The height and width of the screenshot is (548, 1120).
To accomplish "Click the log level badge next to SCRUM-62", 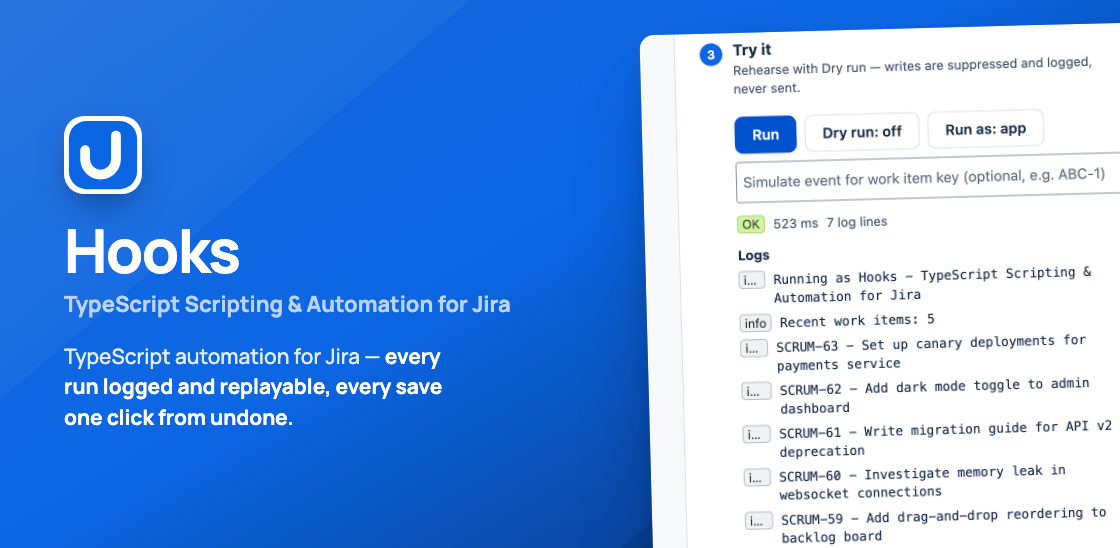I will tap(756, 392).
